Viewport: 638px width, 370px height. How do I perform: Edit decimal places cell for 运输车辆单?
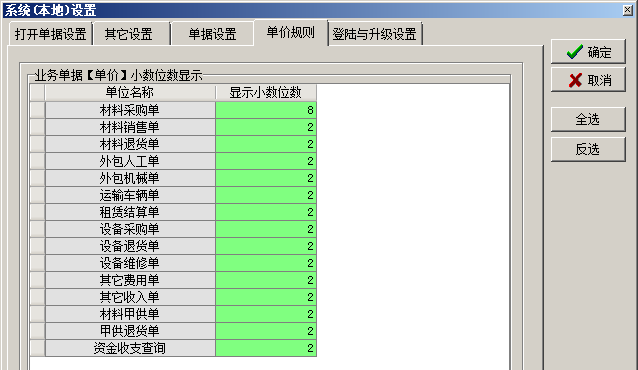point(266,195)
